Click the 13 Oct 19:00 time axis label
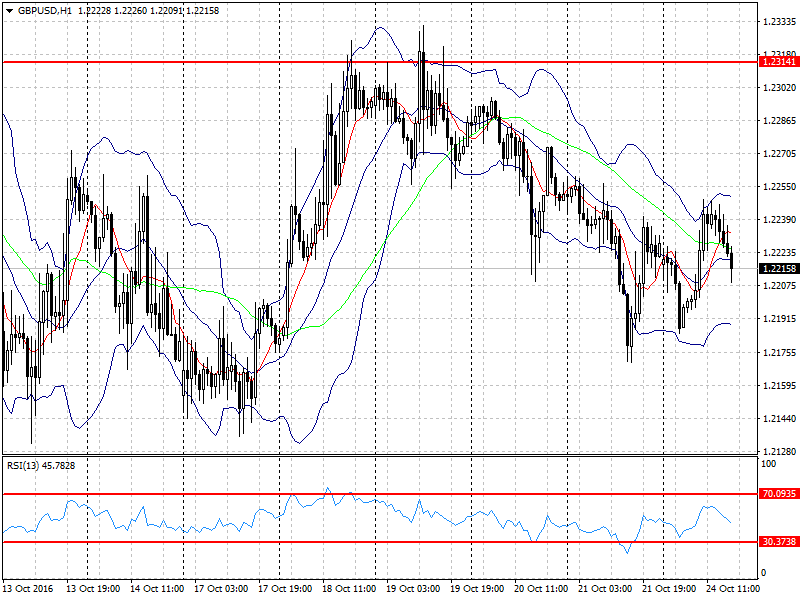Screen dimensions: 800x600 tap(93, 588)
